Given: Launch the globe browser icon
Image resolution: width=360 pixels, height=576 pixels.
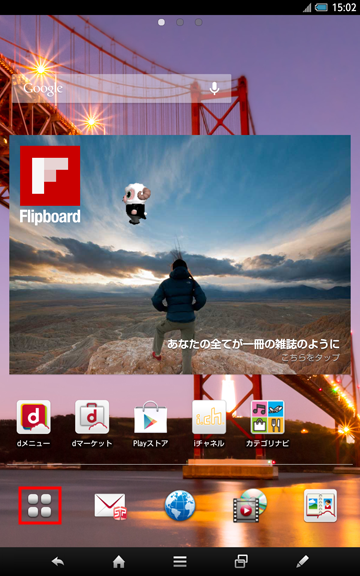Looking at the screenshot, I should click(x=180, y=505).
